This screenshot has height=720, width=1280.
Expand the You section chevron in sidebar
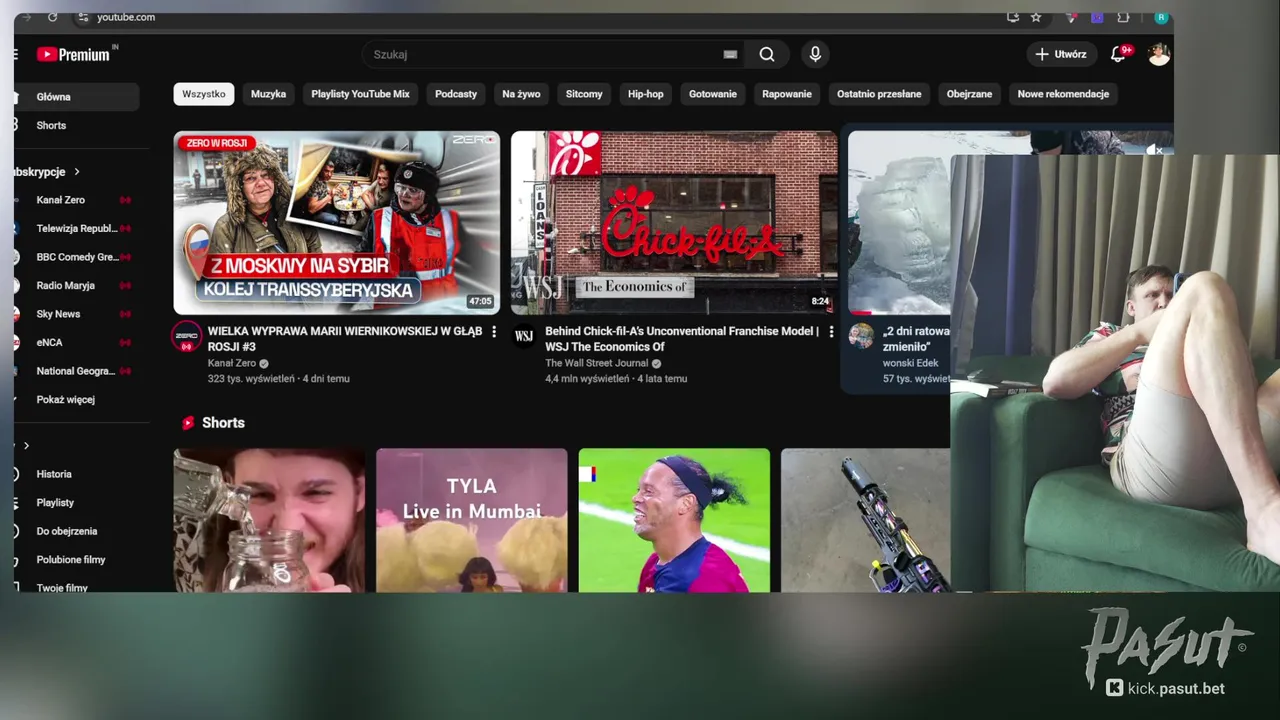tap(26, 445)
